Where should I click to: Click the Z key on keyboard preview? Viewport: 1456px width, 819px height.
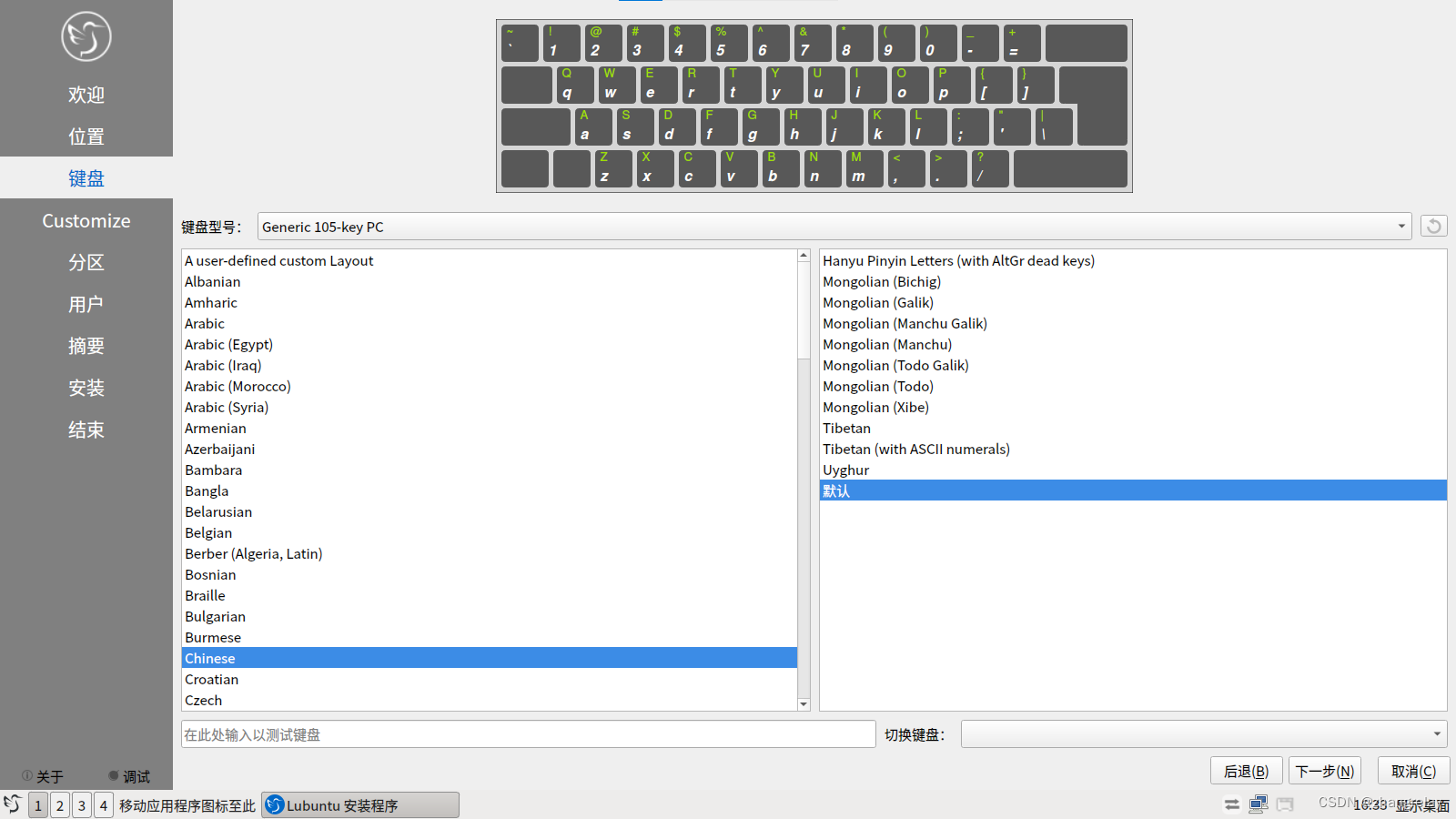click(613, 168)
